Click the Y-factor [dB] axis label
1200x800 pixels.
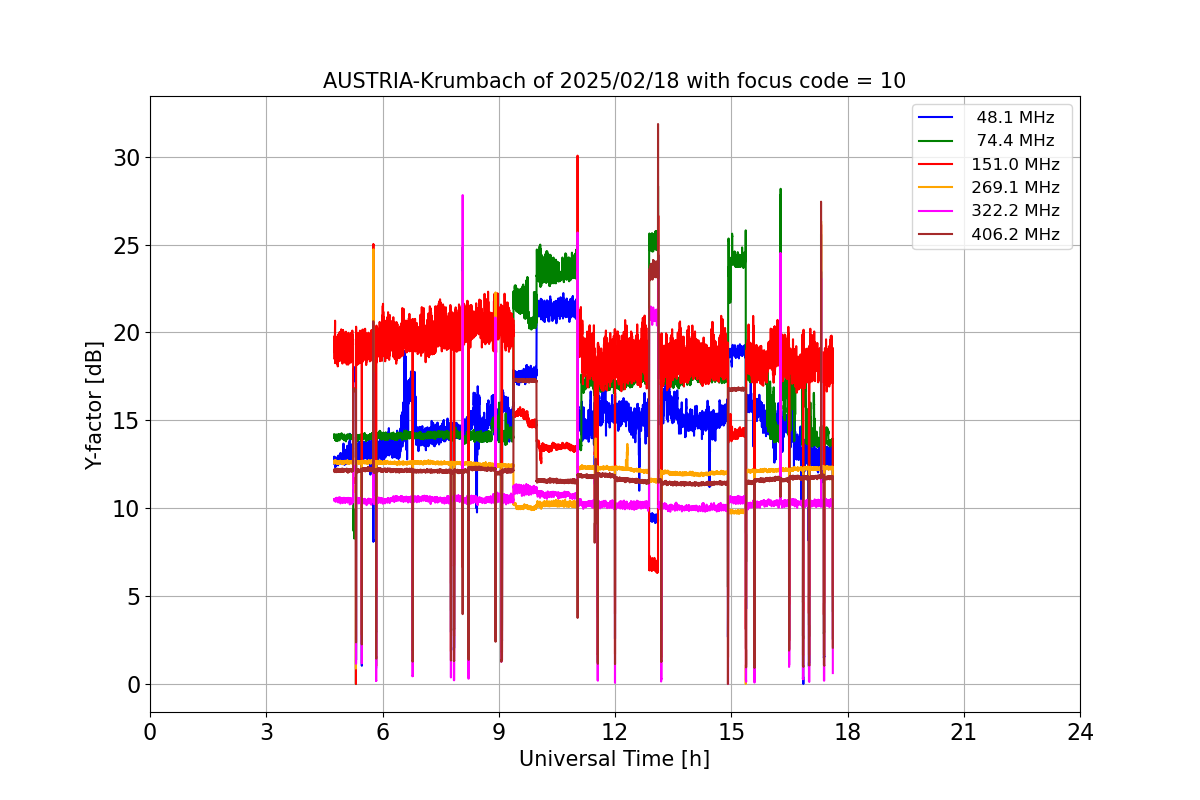click(94, 405)
